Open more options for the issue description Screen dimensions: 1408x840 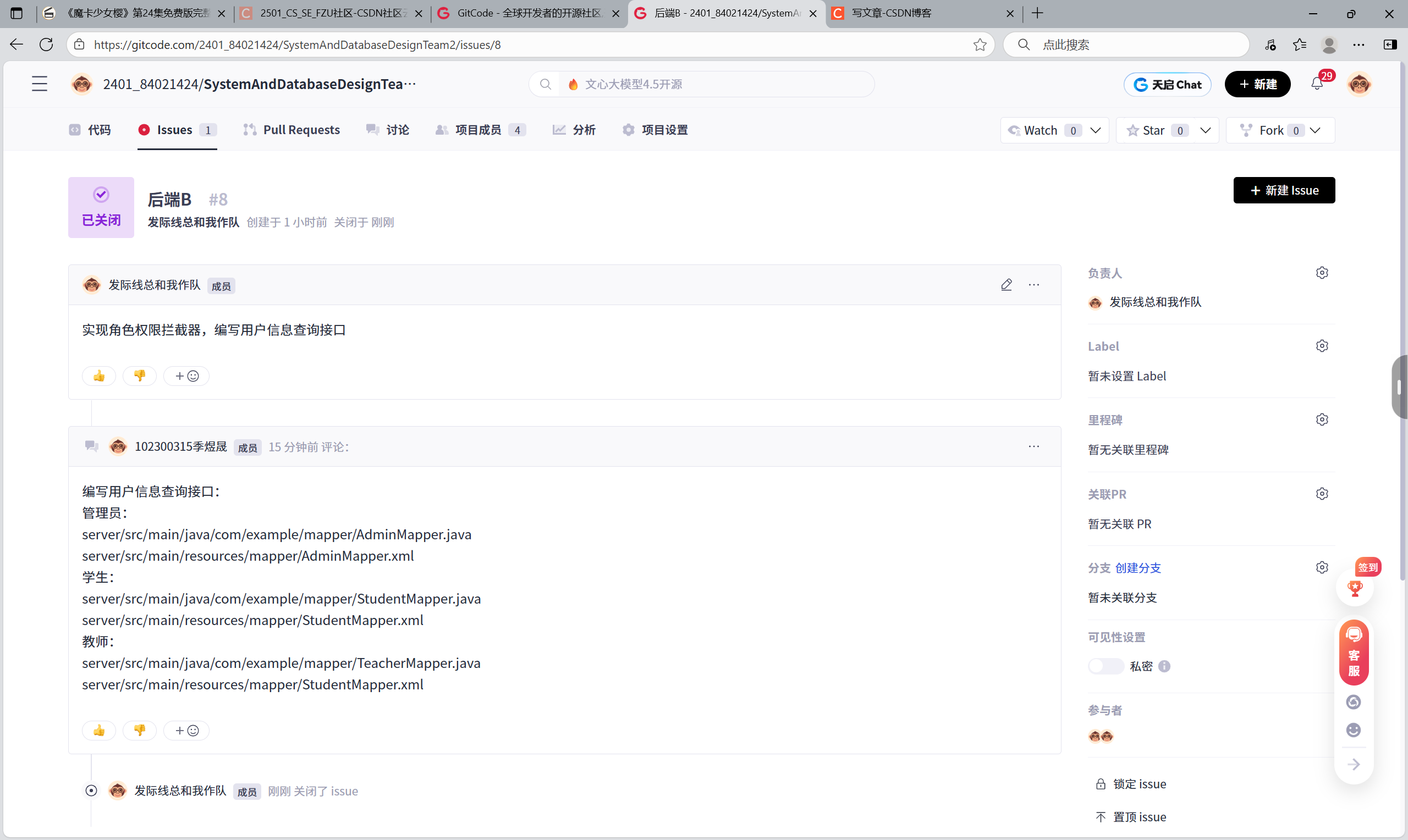tap(1034, 285)
